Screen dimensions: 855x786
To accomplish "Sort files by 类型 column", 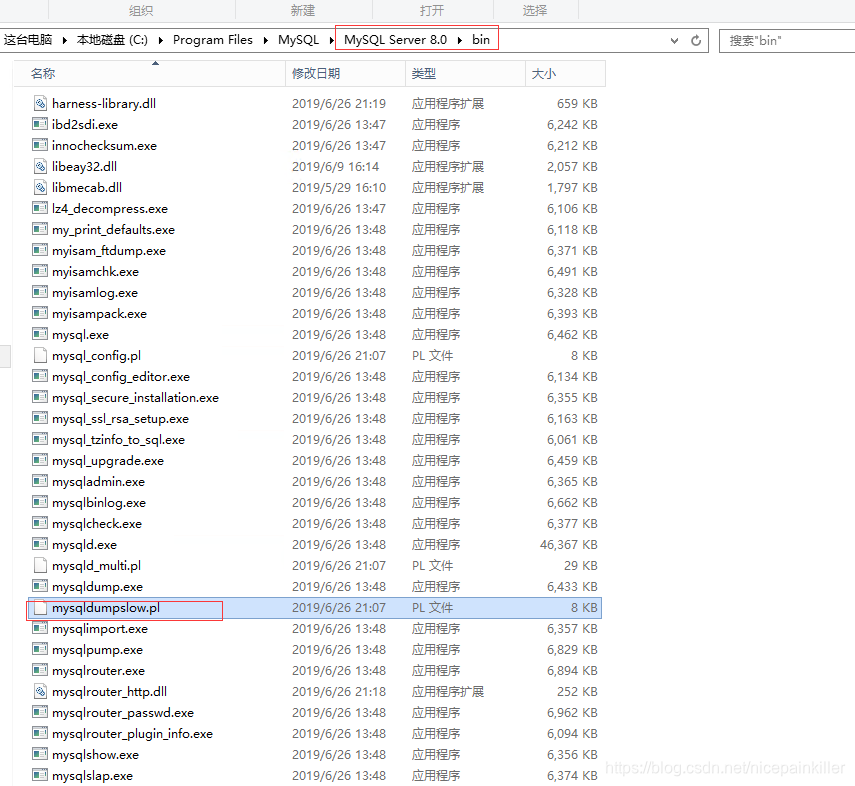I will tap(466, 74).
